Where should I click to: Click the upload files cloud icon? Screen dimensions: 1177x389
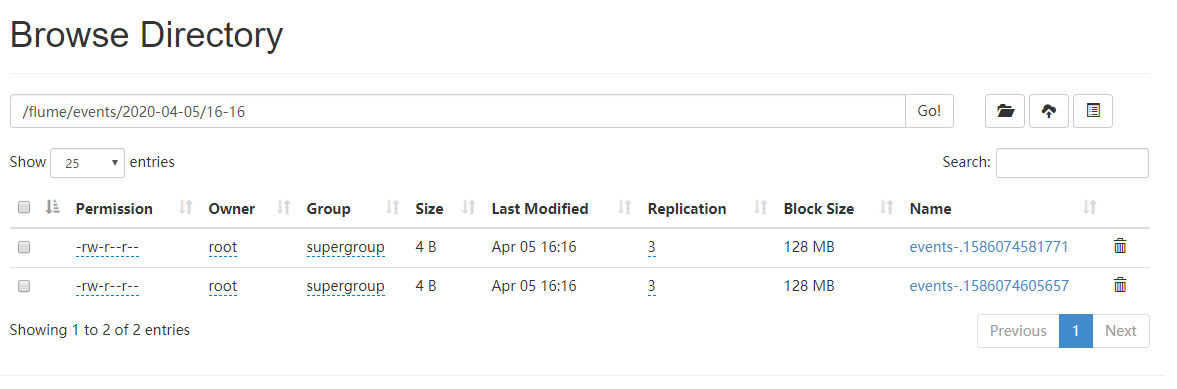(1049, 111)
